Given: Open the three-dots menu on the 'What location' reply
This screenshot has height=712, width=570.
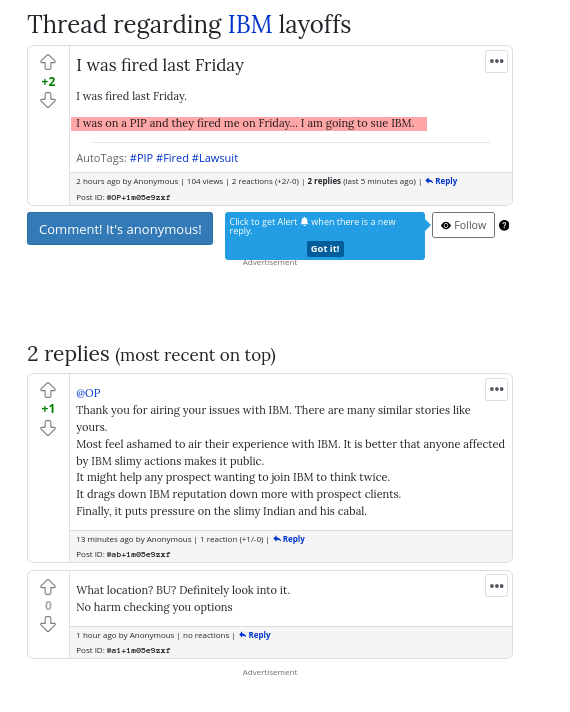Looking at the screenshot, I should tap(496, 586).
